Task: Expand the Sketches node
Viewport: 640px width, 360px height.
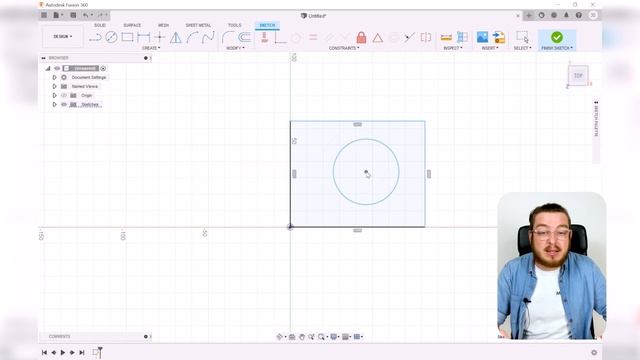Action: (x=54, y=104)
